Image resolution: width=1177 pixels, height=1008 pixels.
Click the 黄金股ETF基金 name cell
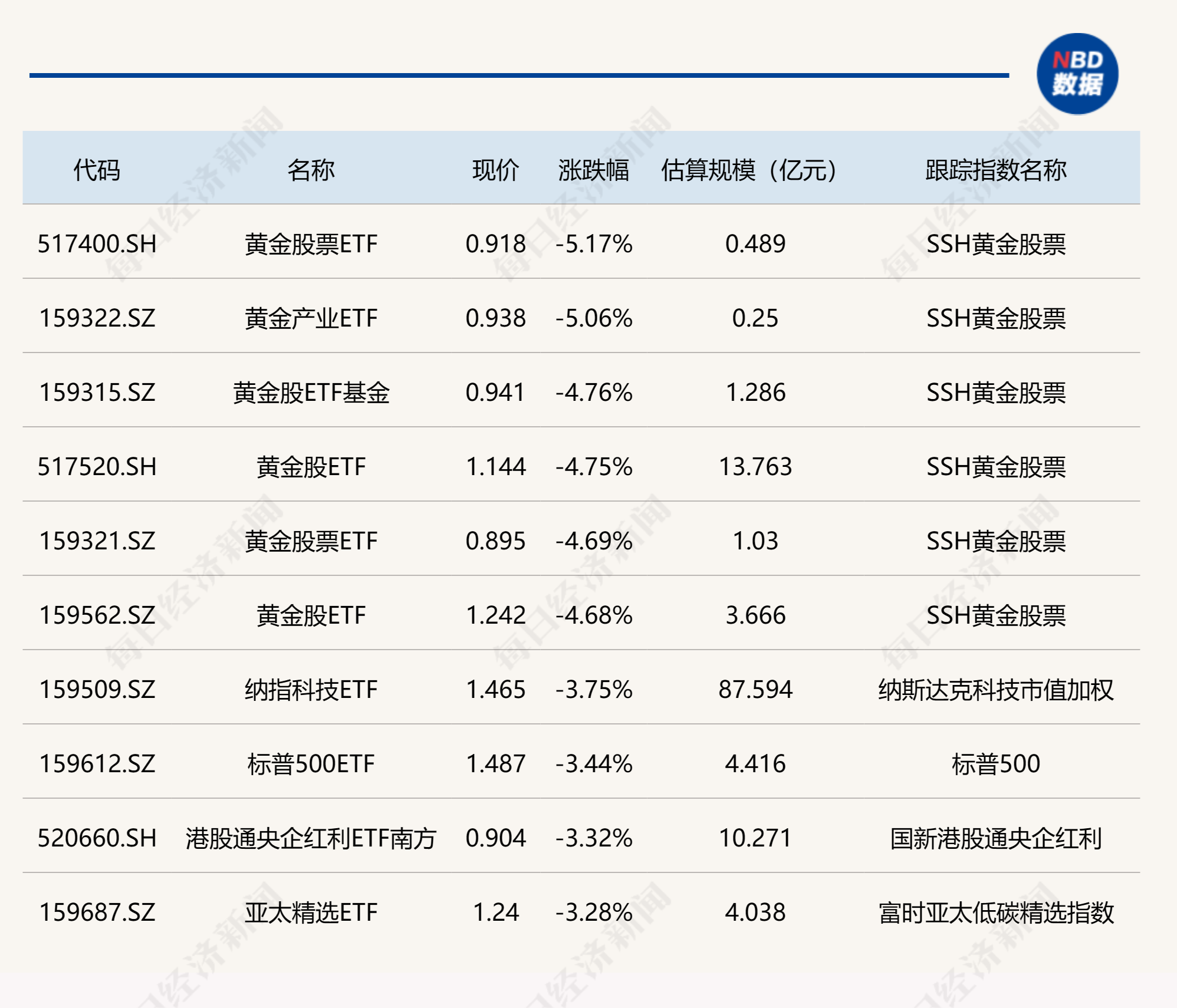coord(311,392)
